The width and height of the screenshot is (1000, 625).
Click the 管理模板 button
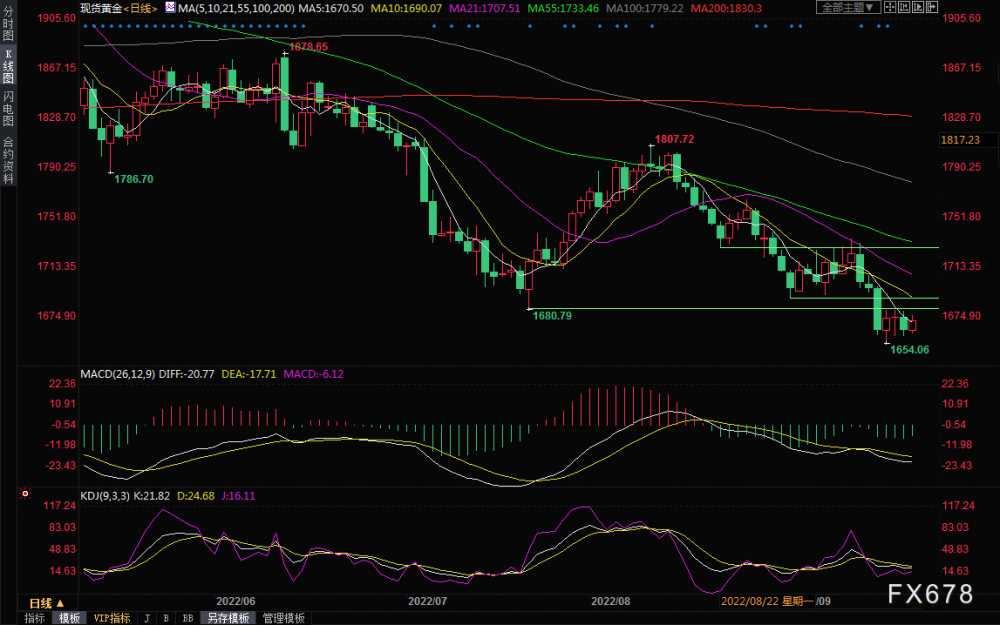click(284, 618)
